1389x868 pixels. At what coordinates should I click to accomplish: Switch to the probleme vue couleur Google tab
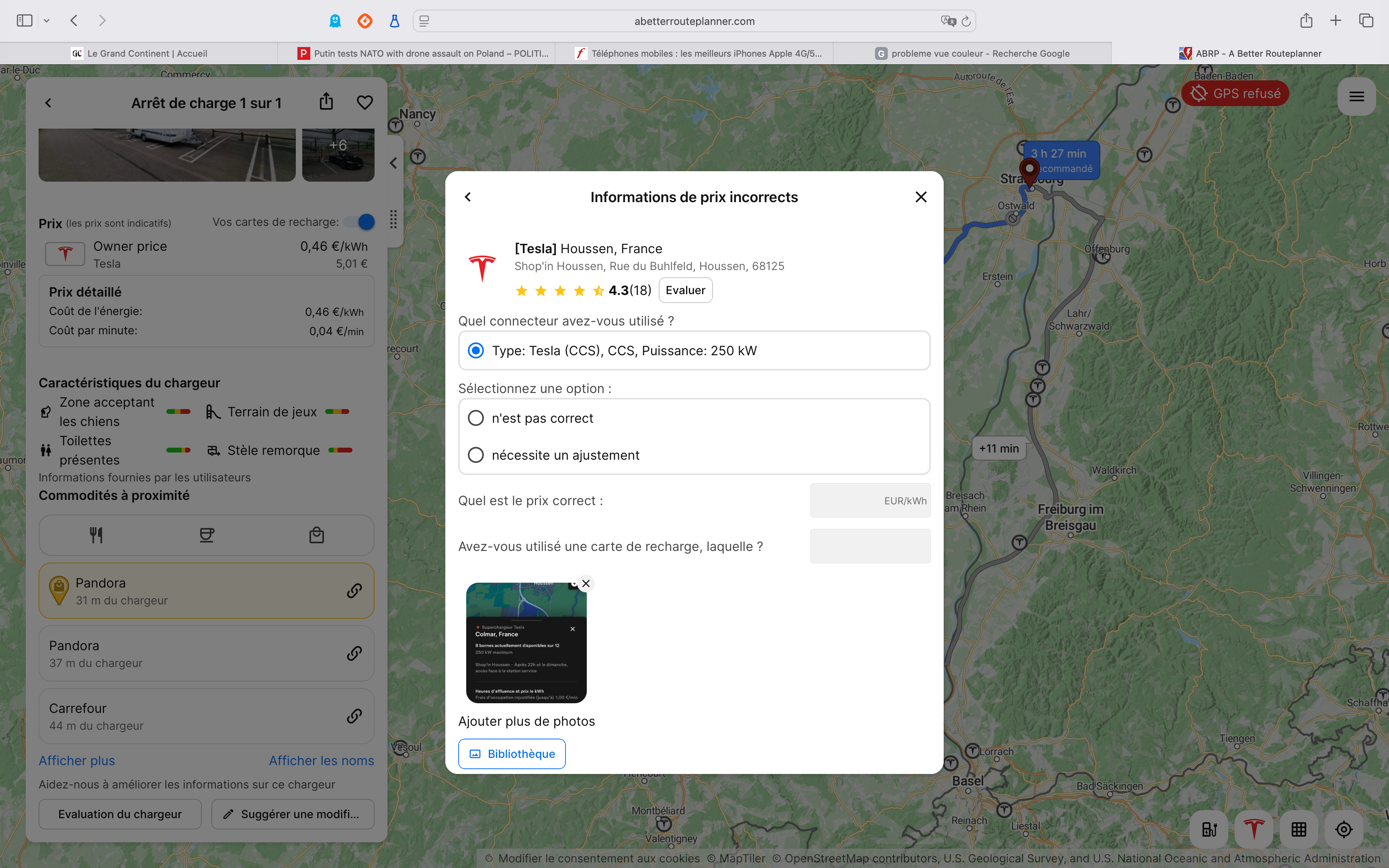click(x=972, y=53)
